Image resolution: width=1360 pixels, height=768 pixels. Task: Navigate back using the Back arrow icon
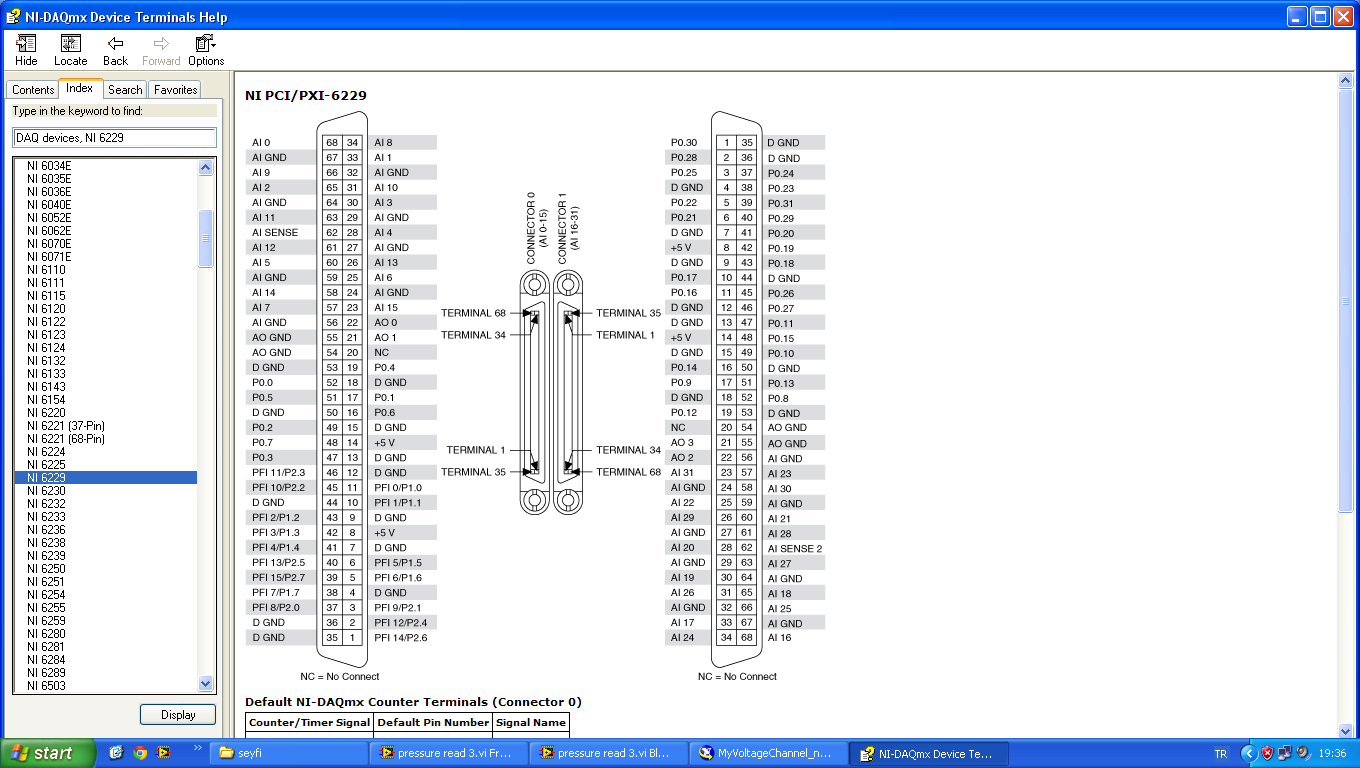115,45
